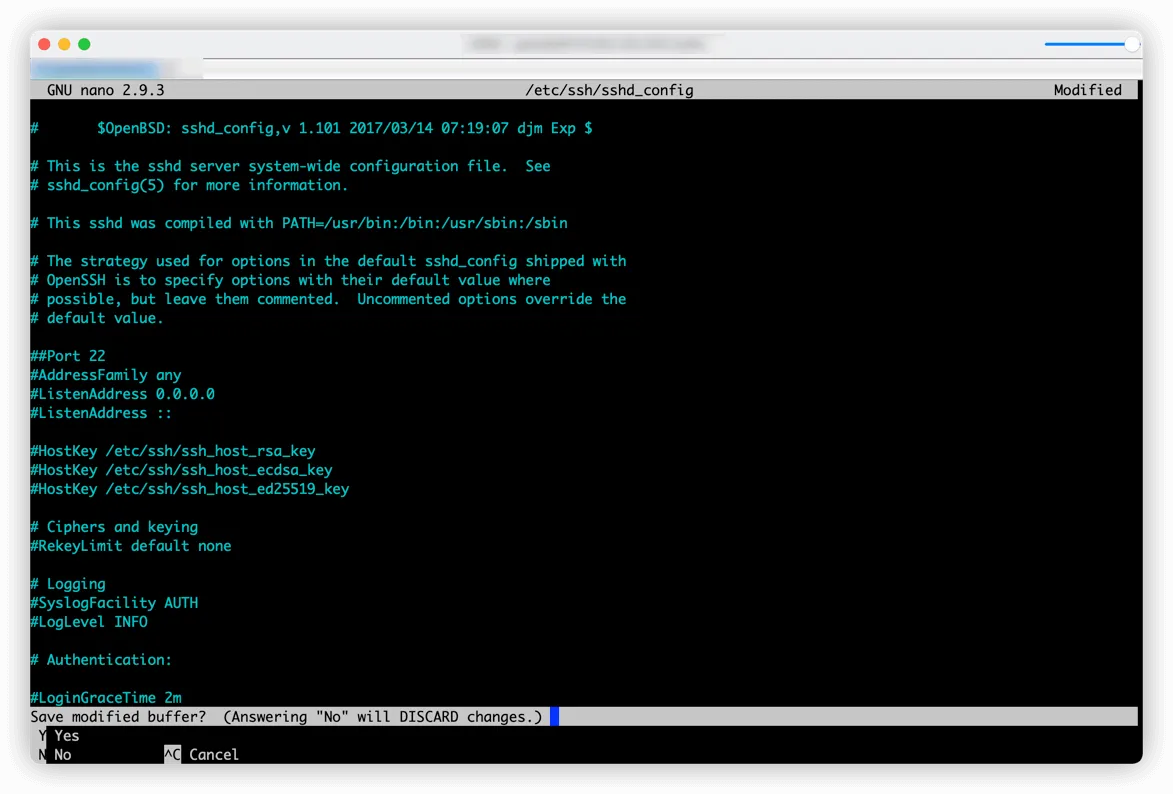Click the #ListenAddress 0.0.0.0 line

pos(123,394)
